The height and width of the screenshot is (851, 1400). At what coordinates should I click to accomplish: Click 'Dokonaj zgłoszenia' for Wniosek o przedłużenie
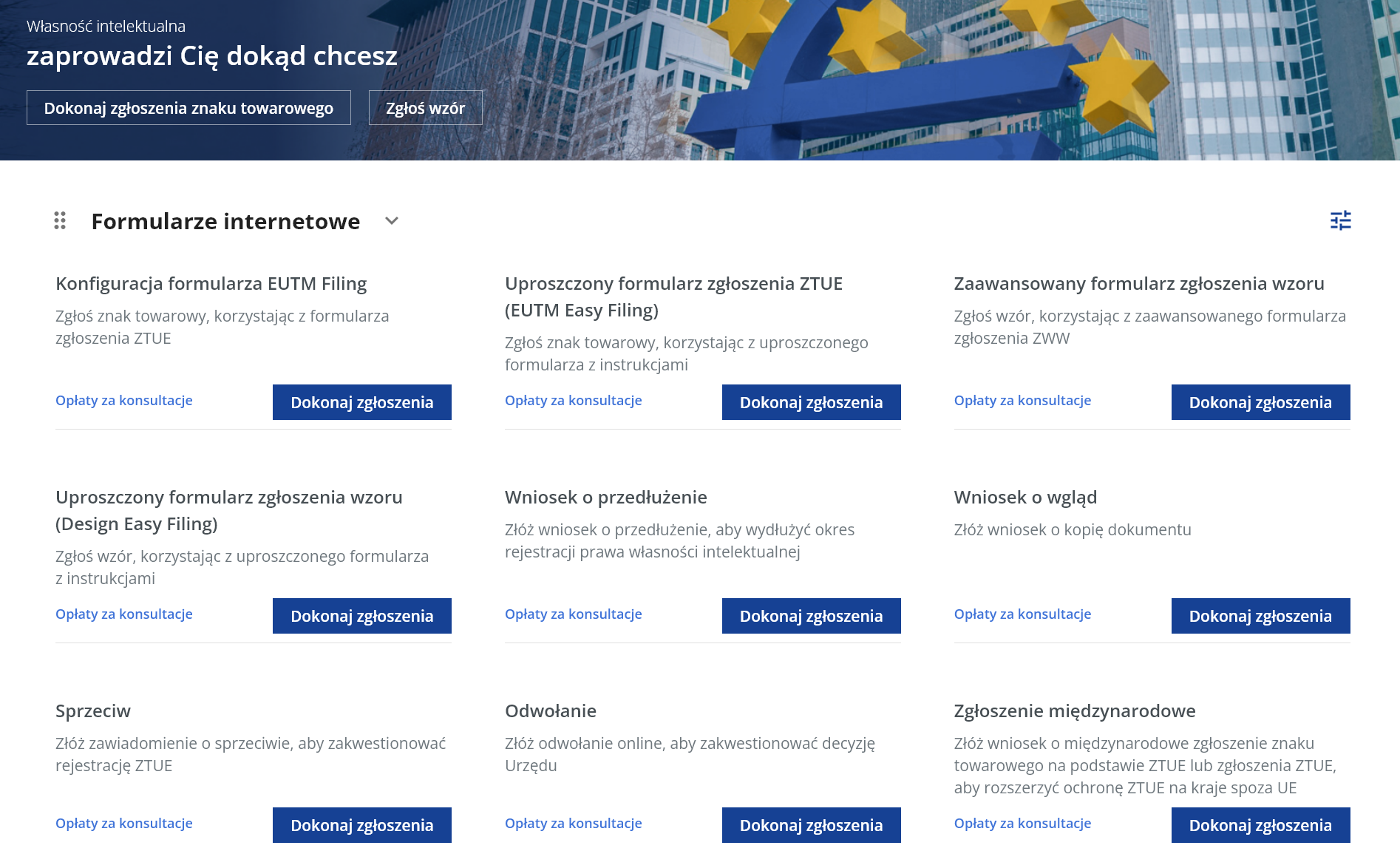coord(811,616)
